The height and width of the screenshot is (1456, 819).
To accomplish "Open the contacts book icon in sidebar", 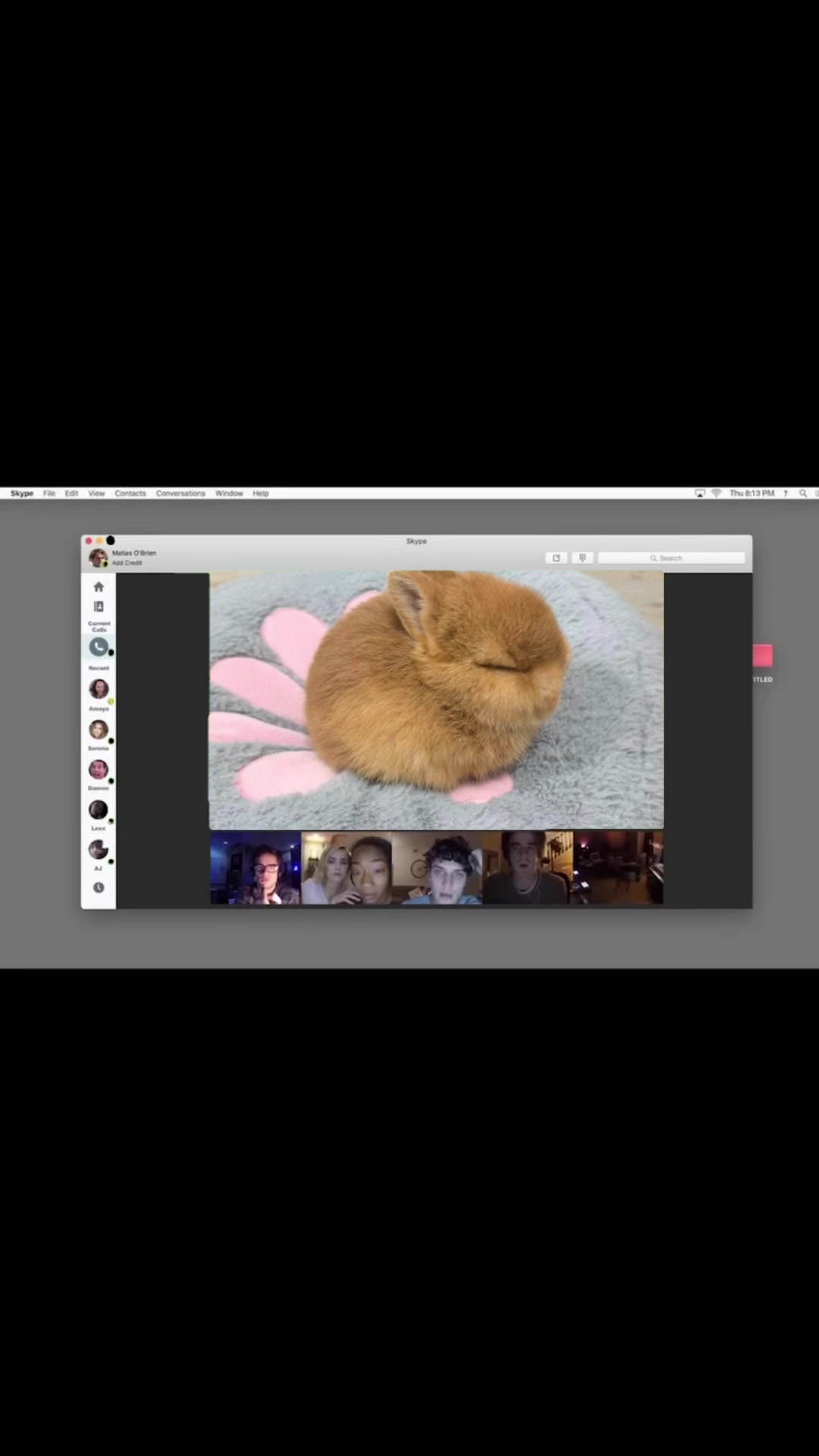I will (99, 607).
